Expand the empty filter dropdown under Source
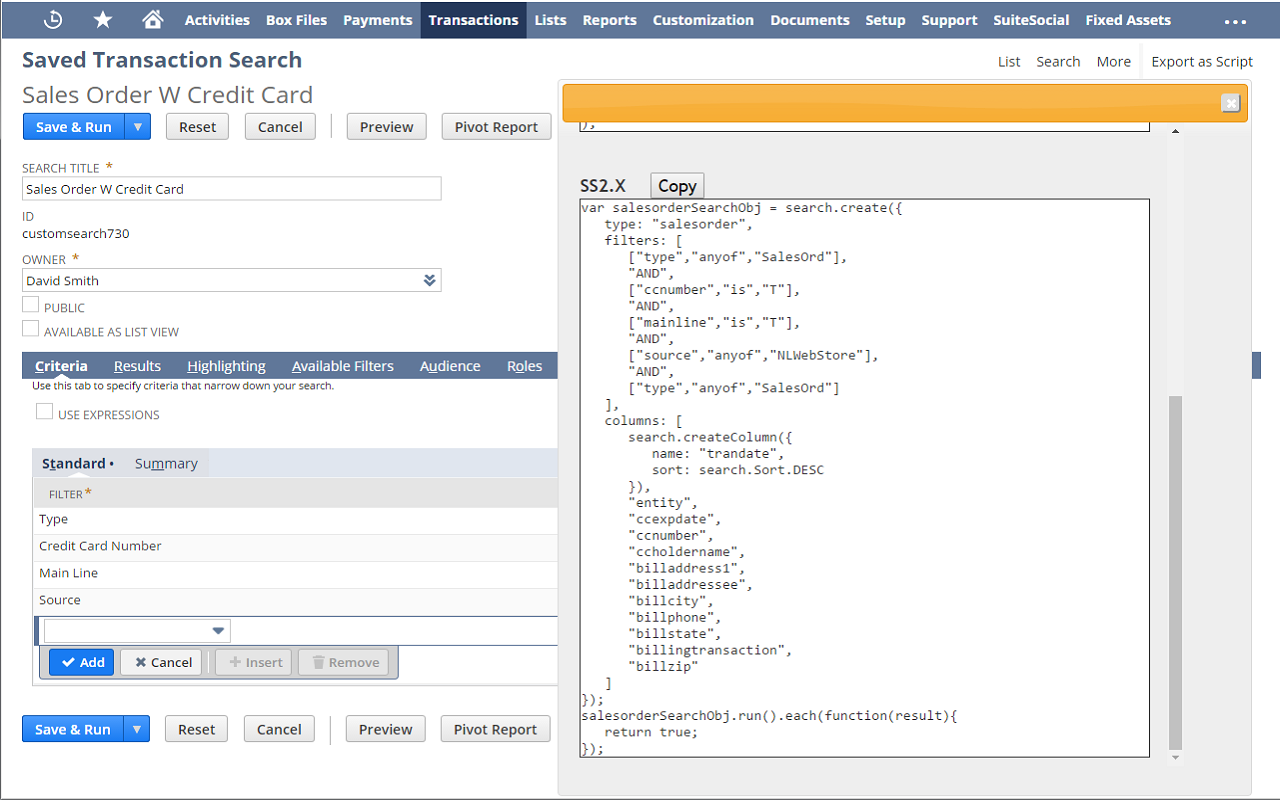1280x800 pixels. point(217,630)
